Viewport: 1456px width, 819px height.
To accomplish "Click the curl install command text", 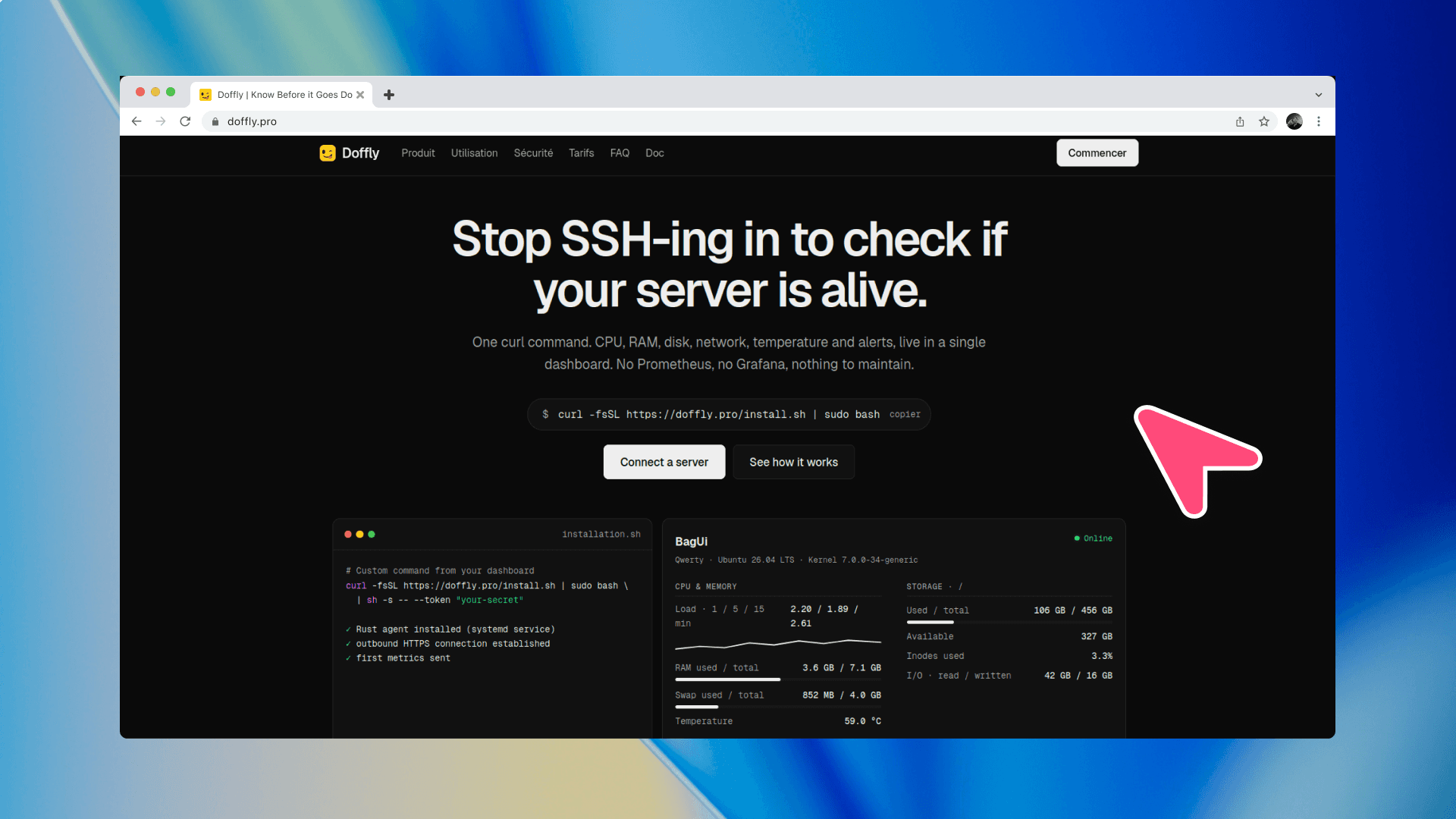I will pyautogui.click(x=719, y=415).
